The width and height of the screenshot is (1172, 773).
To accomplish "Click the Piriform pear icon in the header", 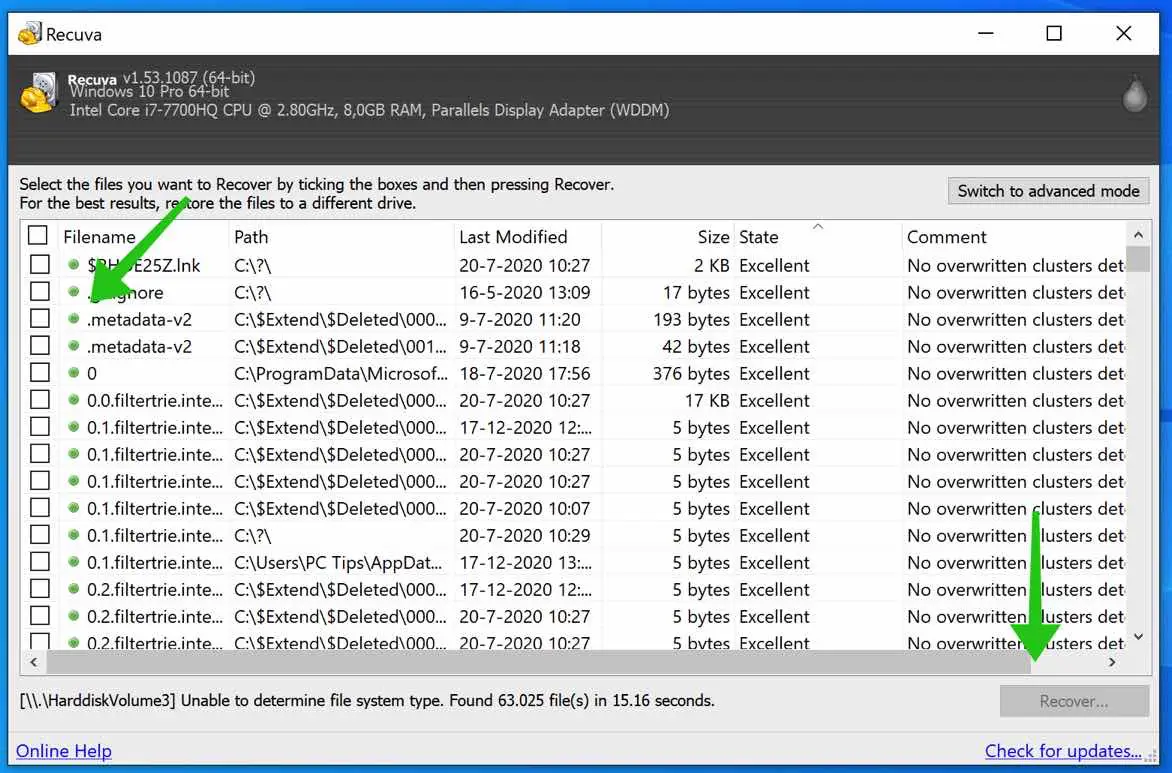I will coord(1135,94).
